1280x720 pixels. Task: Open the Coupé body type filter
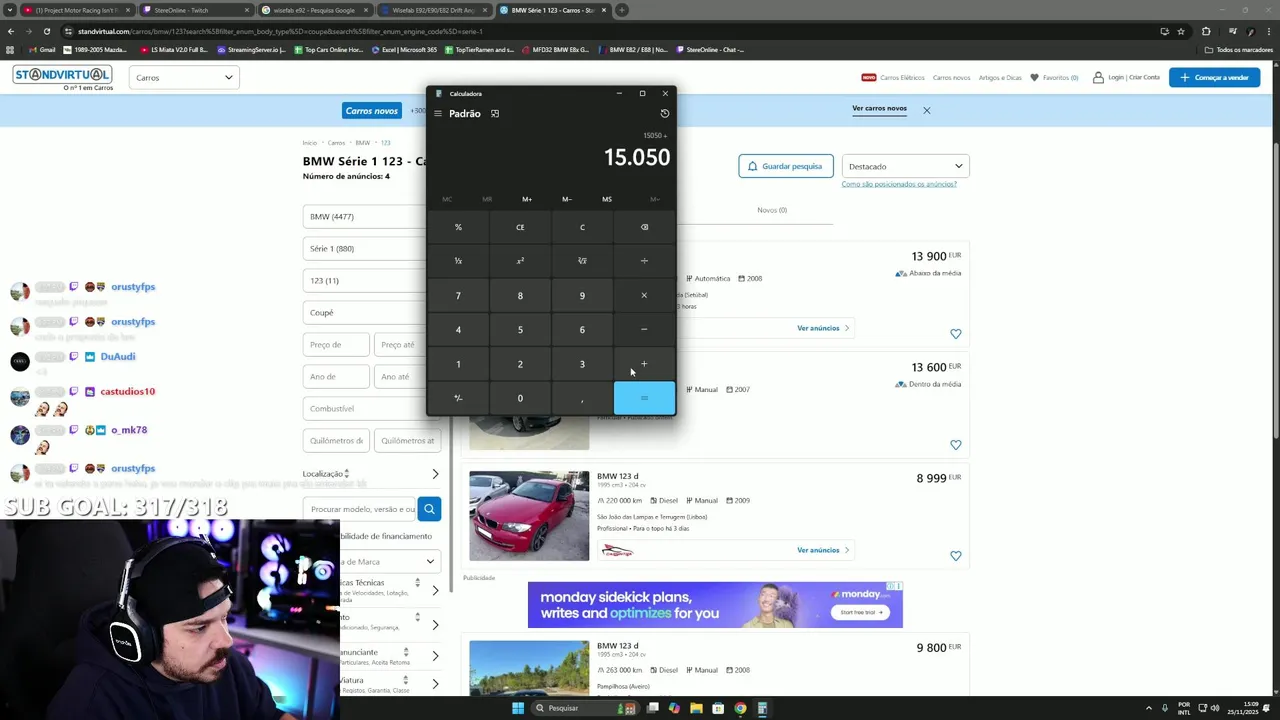[x=366, y=312]
